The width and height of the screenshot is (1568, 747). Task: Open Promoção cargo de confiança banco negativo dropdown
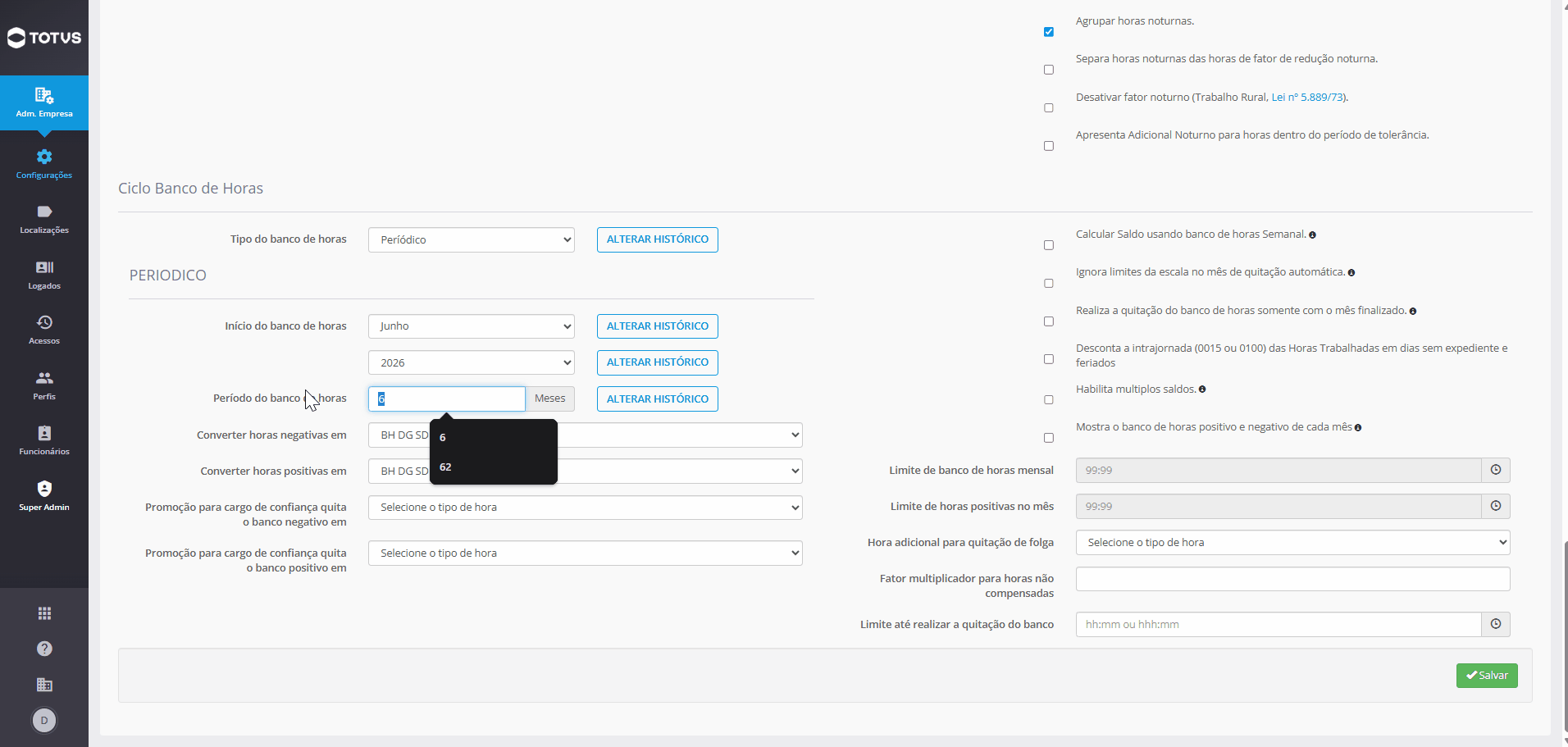click(x=586, y=508)
